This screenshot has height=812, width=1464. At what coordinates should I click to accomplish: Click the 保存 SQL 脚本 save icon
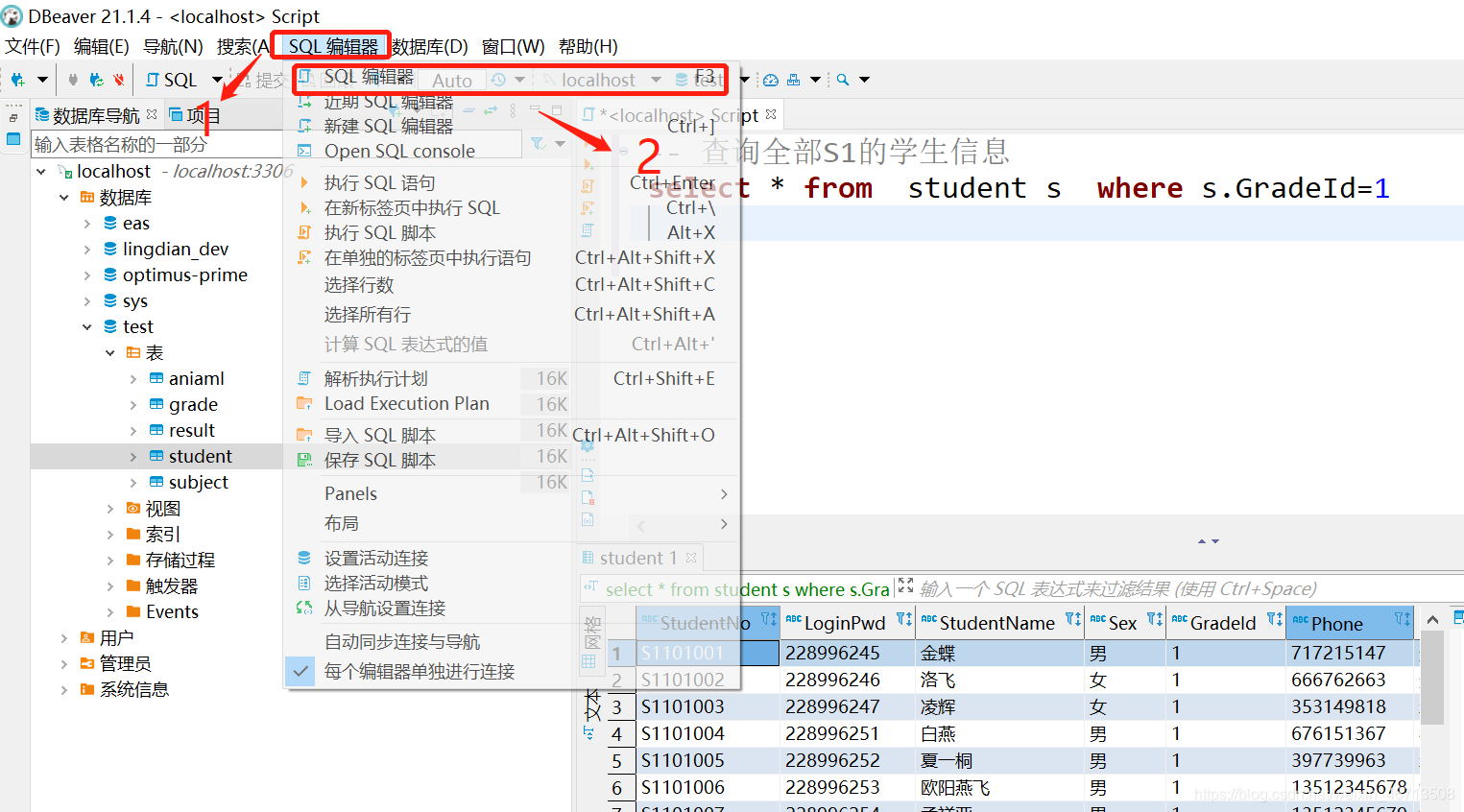(304, 460)
